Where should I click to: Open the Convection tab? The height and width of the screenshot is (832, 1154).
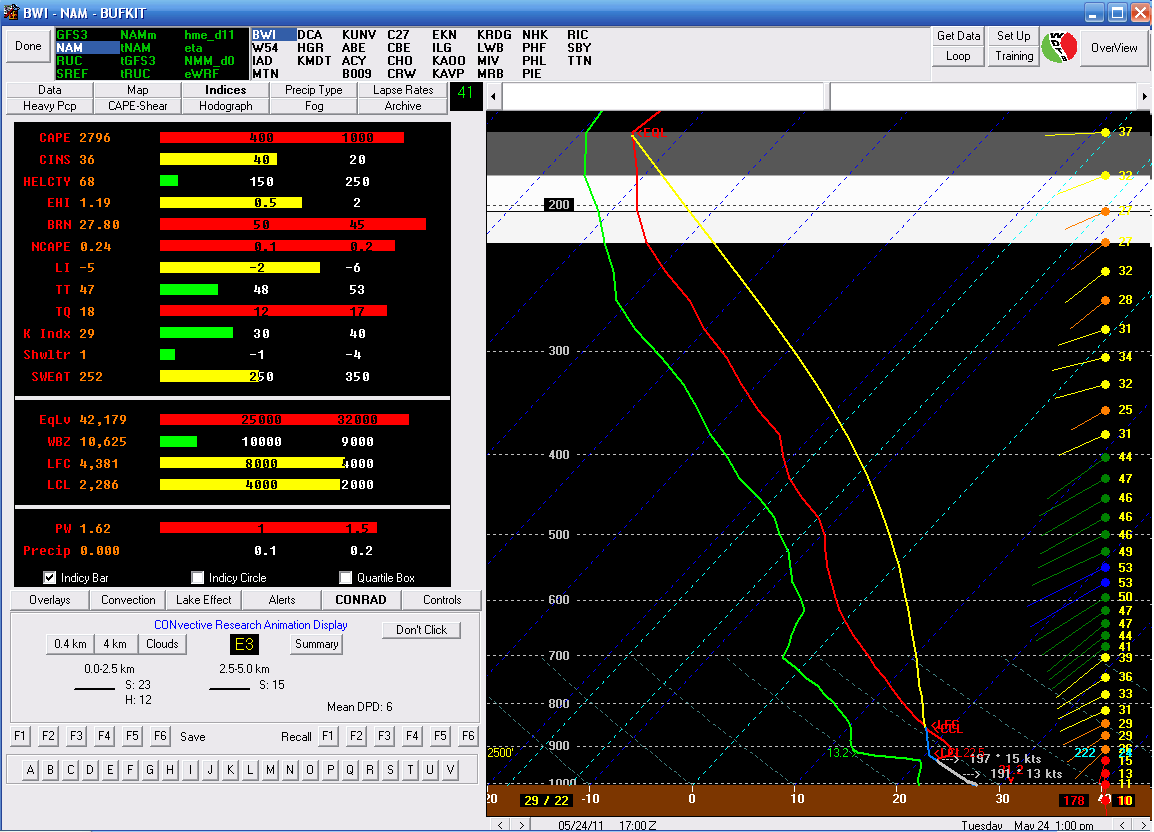click(128, 600)
